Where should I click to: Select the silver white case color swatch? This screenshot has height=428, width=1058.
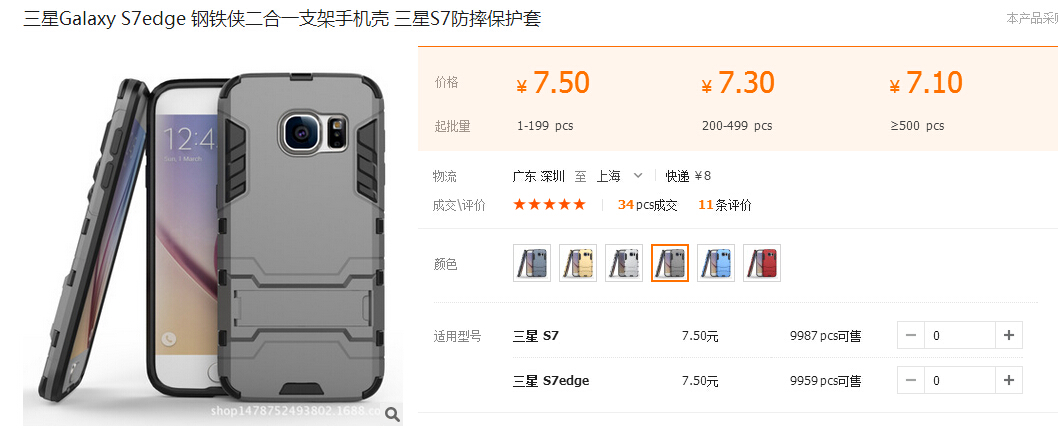[623, 263]
